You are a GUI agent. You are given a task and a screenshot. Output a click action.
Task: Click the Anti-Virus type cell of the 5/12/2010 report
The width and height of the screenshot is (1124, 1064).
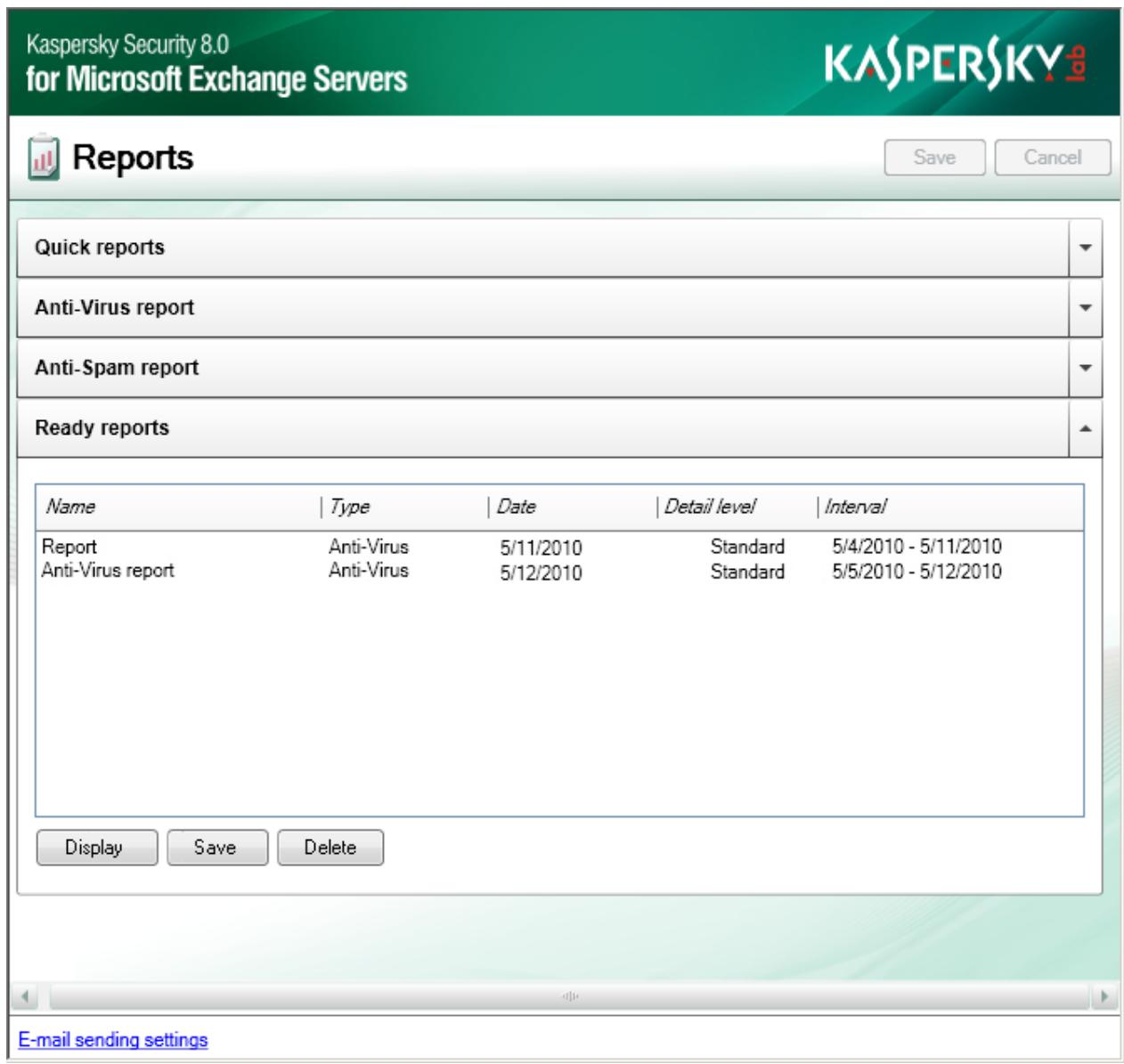pos(369,571)
